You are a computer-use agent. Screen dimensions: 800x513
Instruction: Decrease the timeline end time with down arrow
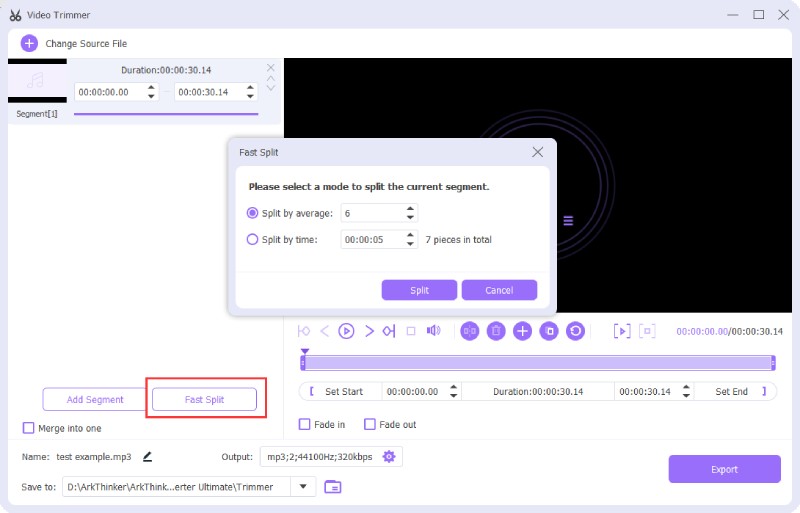(x=686, y=396)
